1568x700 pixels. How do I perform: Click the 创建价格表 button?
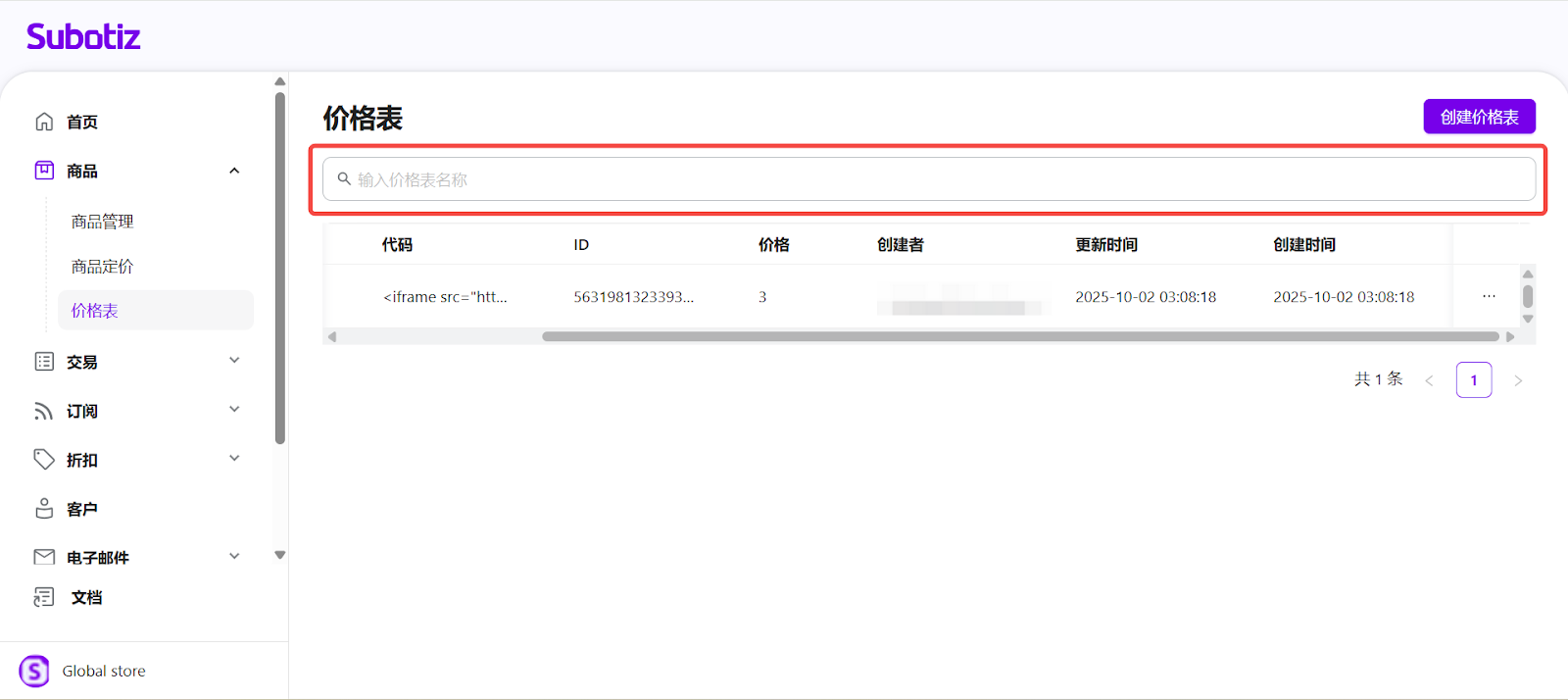1479,117
